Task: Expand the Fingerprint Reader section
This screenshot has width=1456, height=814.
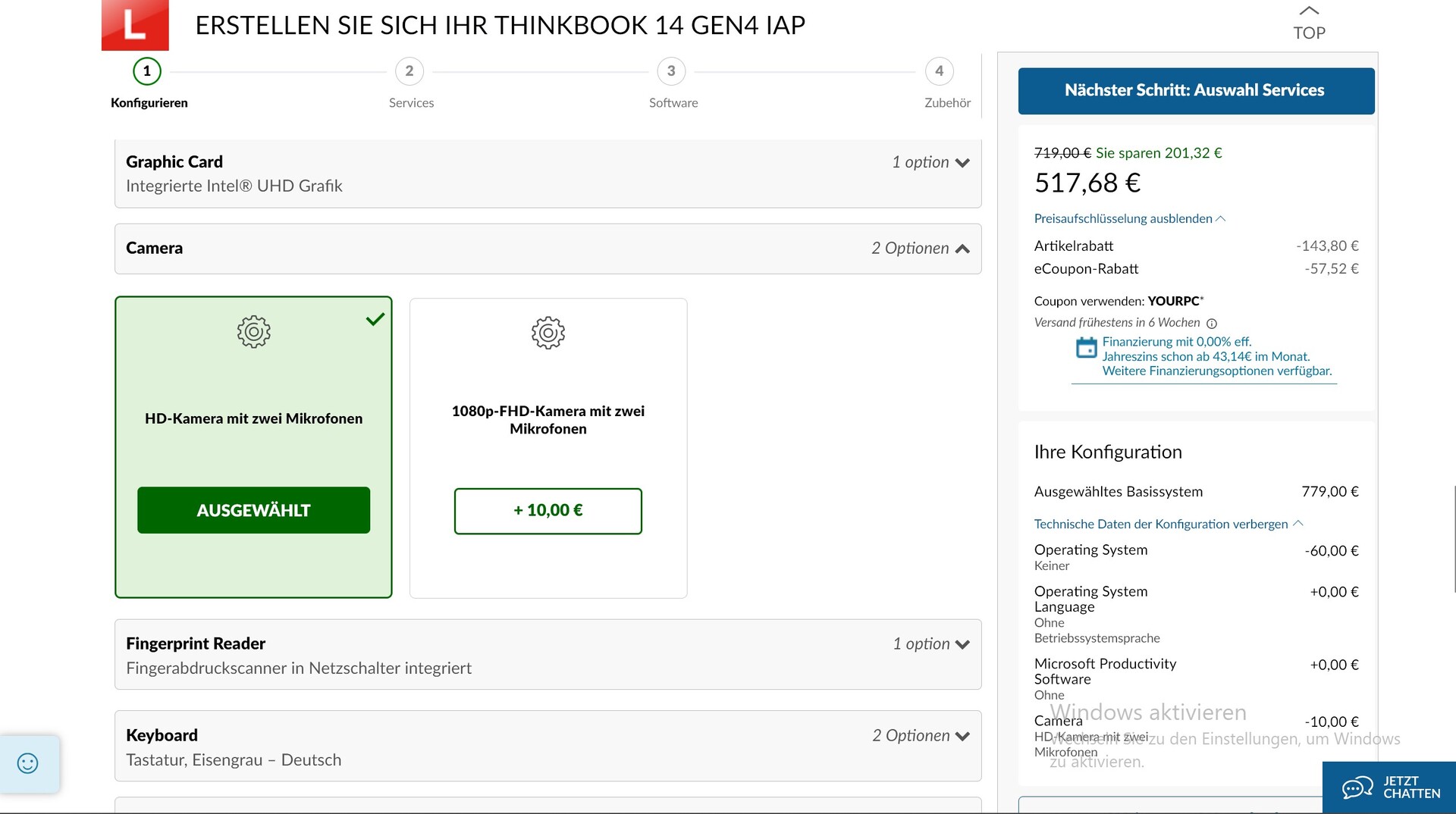Action: pyautogui.click(x=962, y=644)
